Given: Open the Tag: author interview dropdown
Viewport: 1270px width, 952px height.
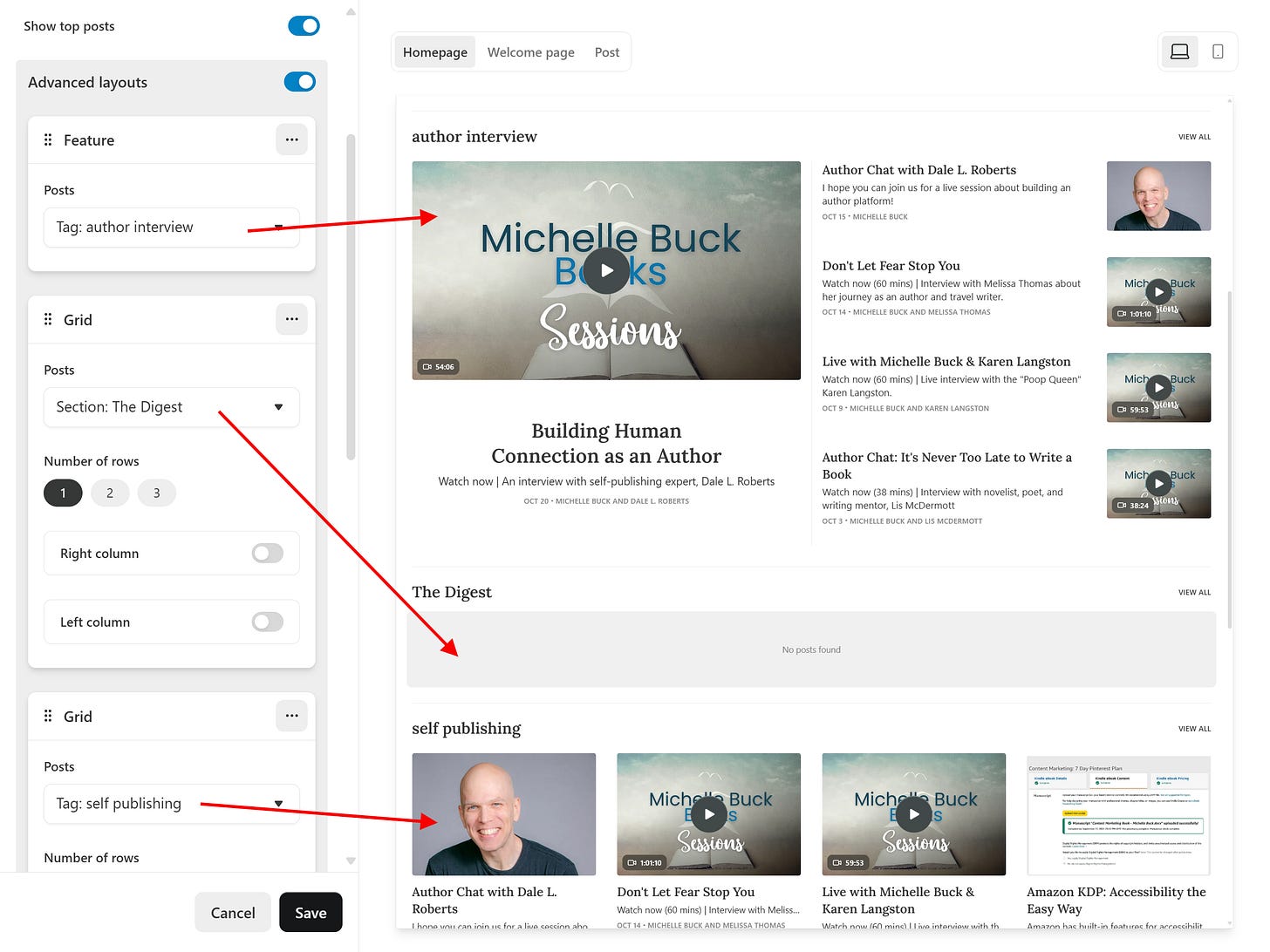Looking at the screenshot, I should (x=171, y=228).
